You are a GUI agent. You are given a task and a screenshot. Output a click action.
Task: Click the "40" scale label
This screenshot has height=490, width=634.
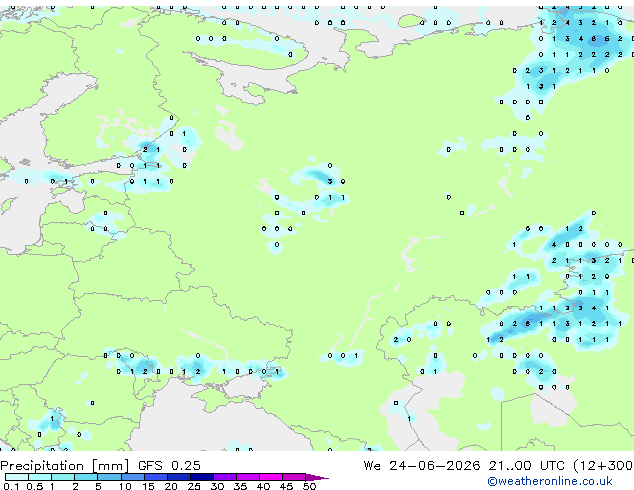[263, 486]
